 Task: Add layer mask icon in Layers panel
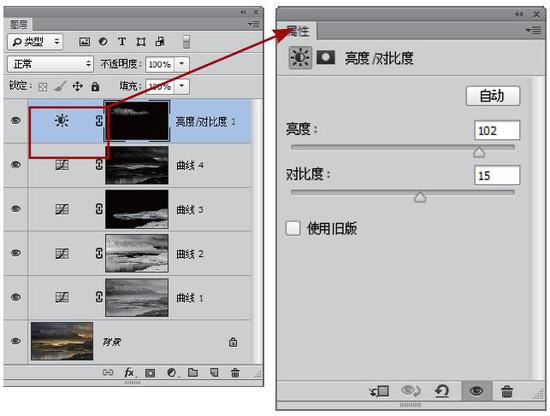coord(150,373)
